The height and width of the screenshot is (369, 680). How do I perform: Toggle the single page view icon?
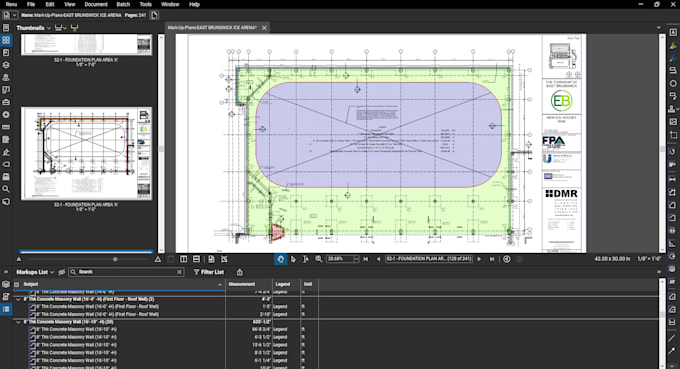pyautogui.click(x=171, y=259)
